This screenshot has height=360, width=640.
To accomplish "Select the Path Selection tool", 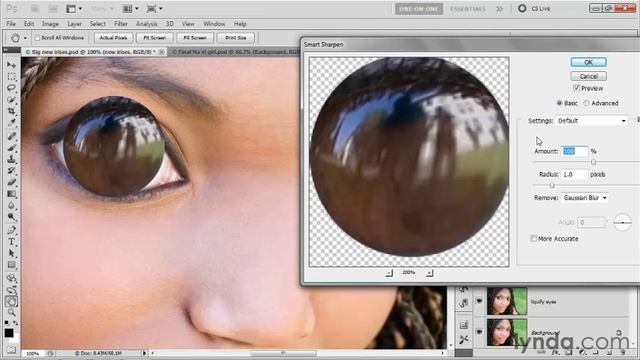I will [11, 253].
